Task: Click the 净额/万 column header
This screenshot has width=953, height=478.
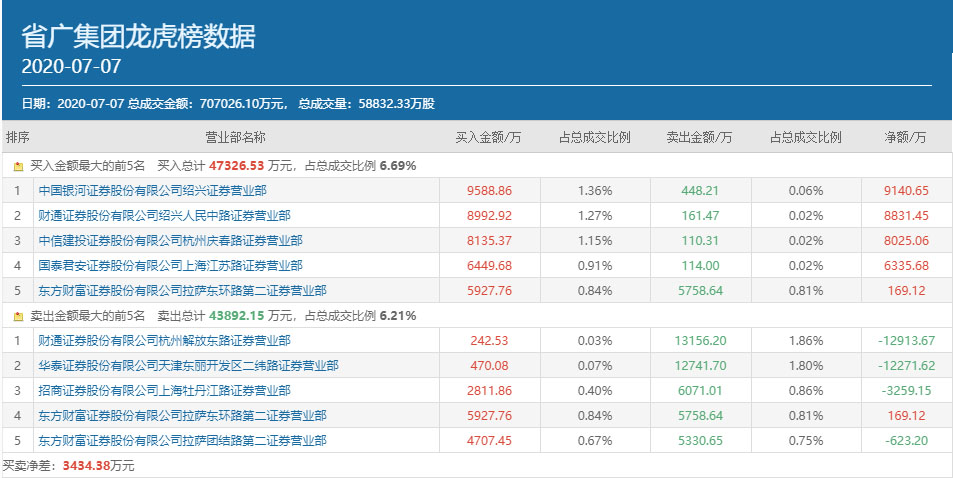Action: (x=905, y=136)
